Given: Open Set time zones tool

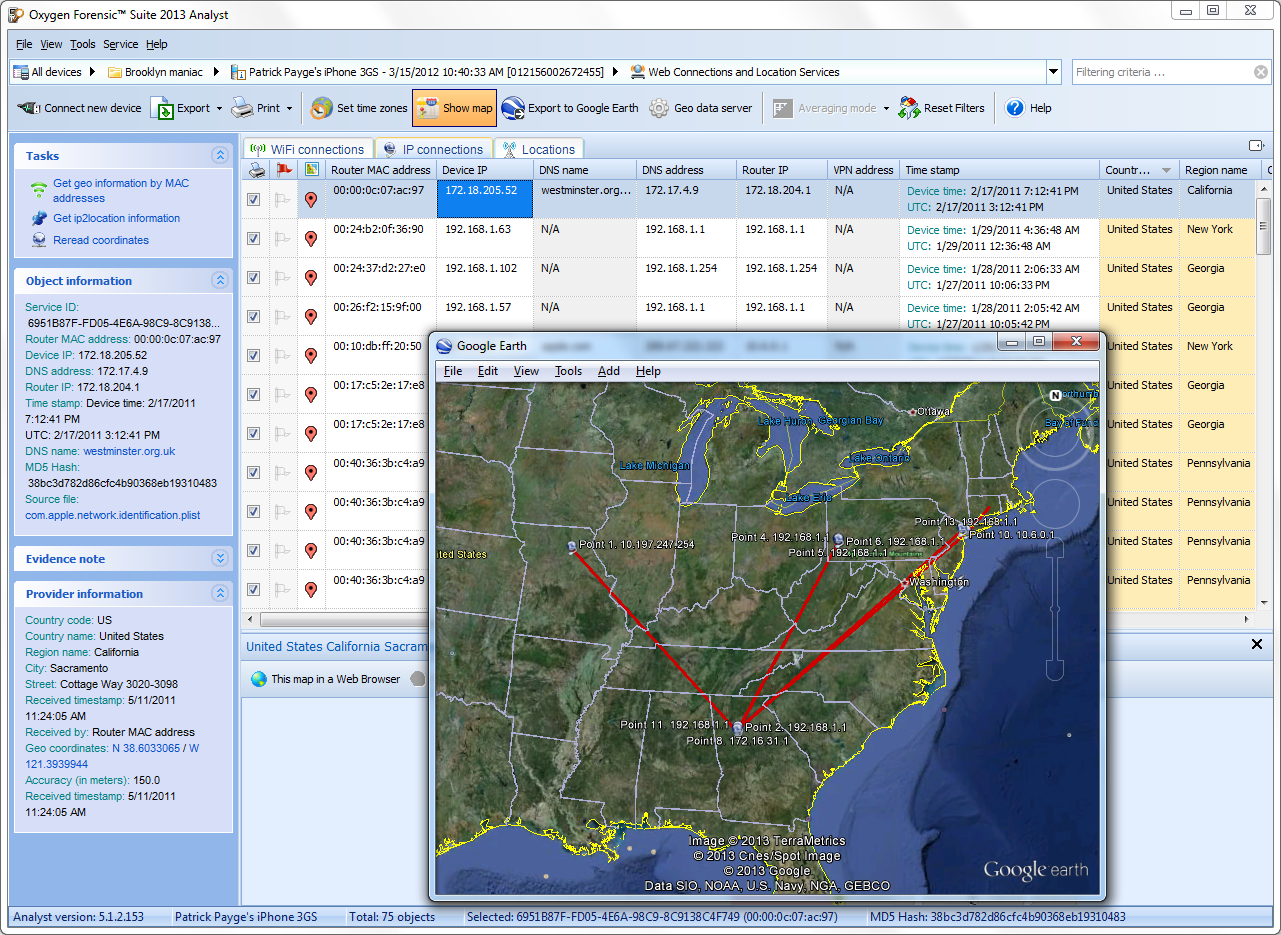Looking at the screenshot, I should click(322, 108).
